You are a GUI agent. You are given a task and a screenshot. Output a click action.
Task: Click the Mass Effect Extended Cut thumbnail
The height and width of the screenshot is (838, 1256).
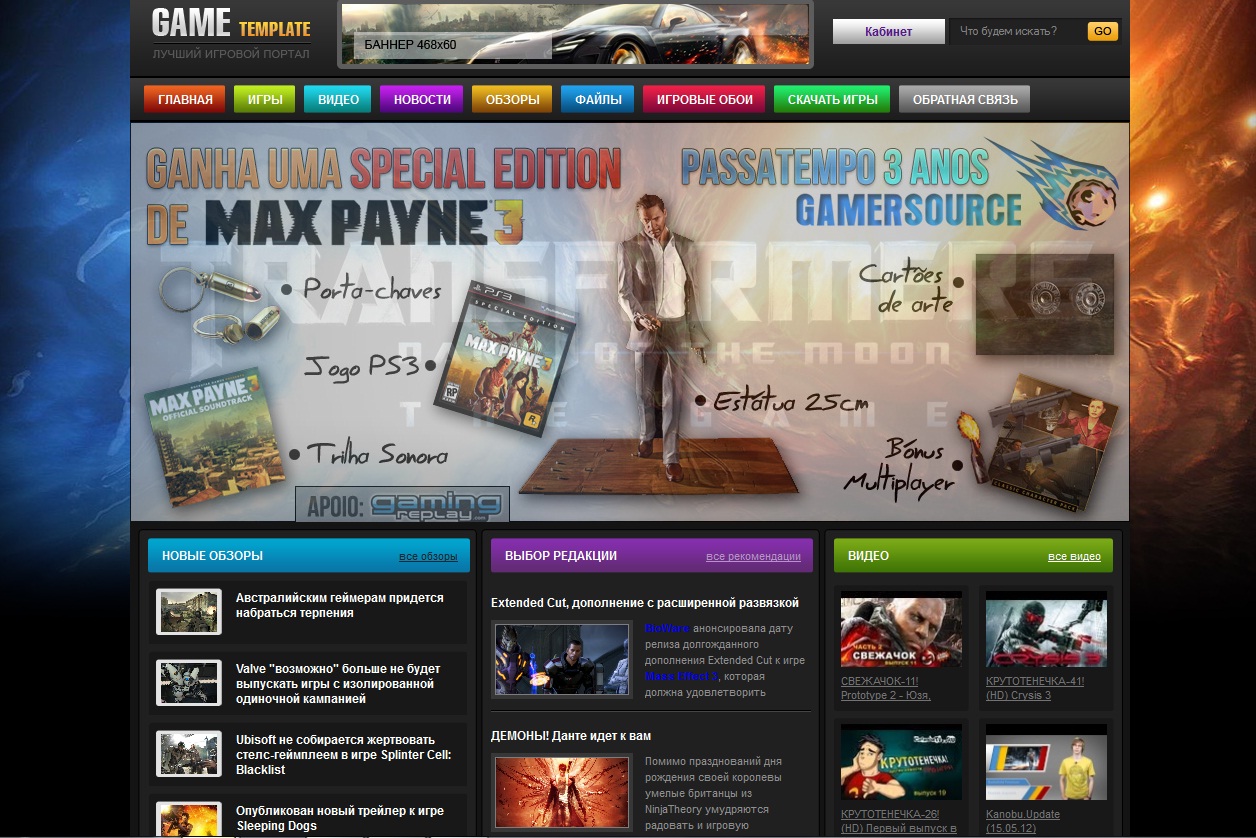(x=562, y=659)
